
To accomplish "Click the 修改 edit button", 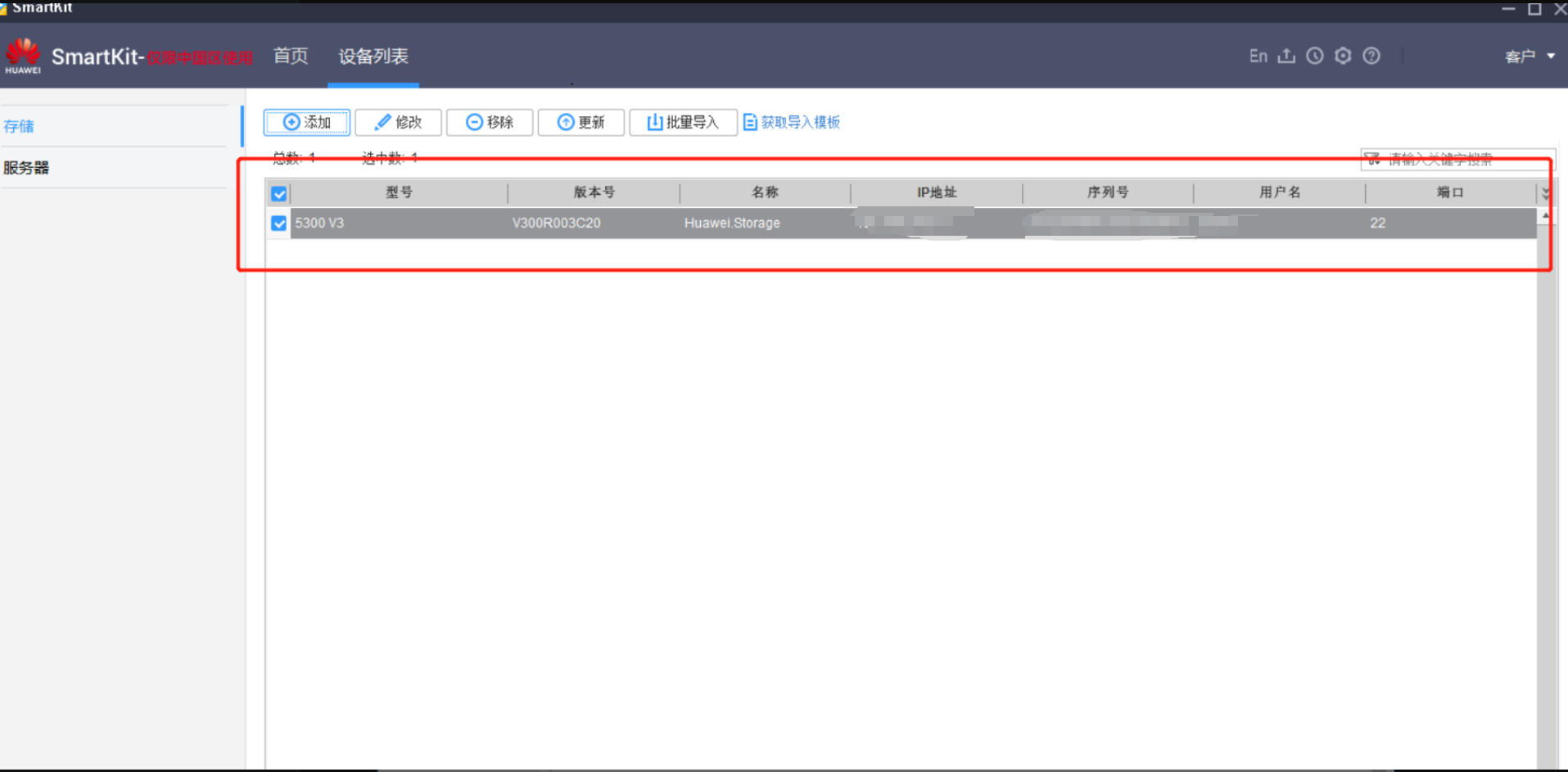I will coord(399,122).
